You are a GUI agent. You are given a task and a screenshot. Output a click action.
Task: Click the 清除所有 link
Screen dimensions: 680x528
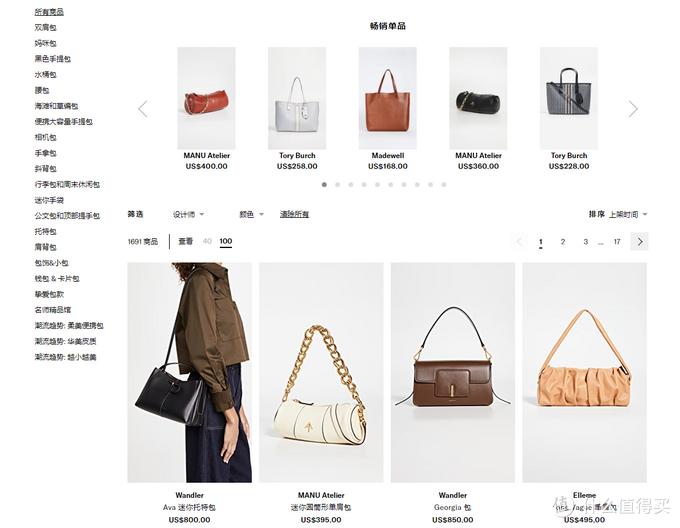click(294, 214)
